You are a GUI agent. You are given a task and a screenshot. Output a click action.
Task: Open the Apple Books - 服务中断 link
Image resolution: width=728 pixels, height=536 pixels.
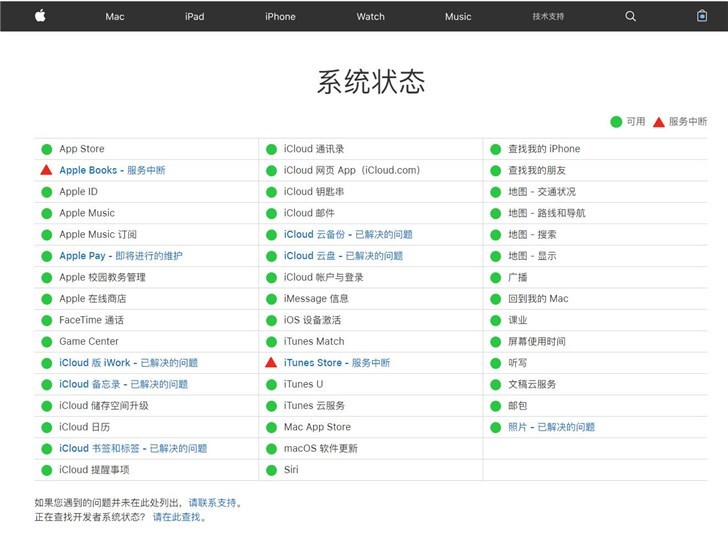coord(112,170)
